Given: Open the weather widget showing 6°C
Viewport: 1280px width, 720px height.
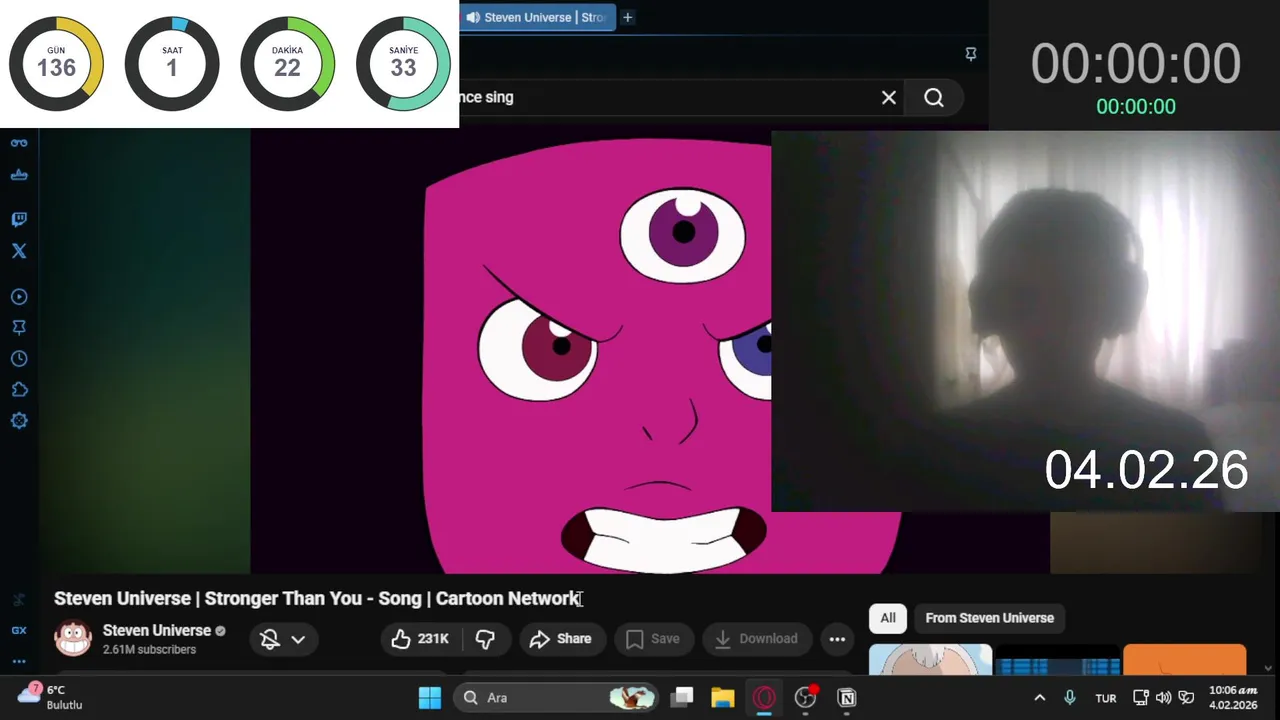Looking at the screenshot, I should pos(50,697).
